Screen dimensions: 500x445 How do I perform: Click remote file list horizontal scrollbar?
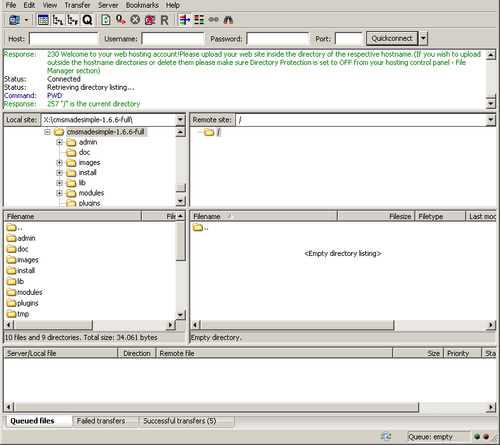pyautogui.click(x=297, y=325)
